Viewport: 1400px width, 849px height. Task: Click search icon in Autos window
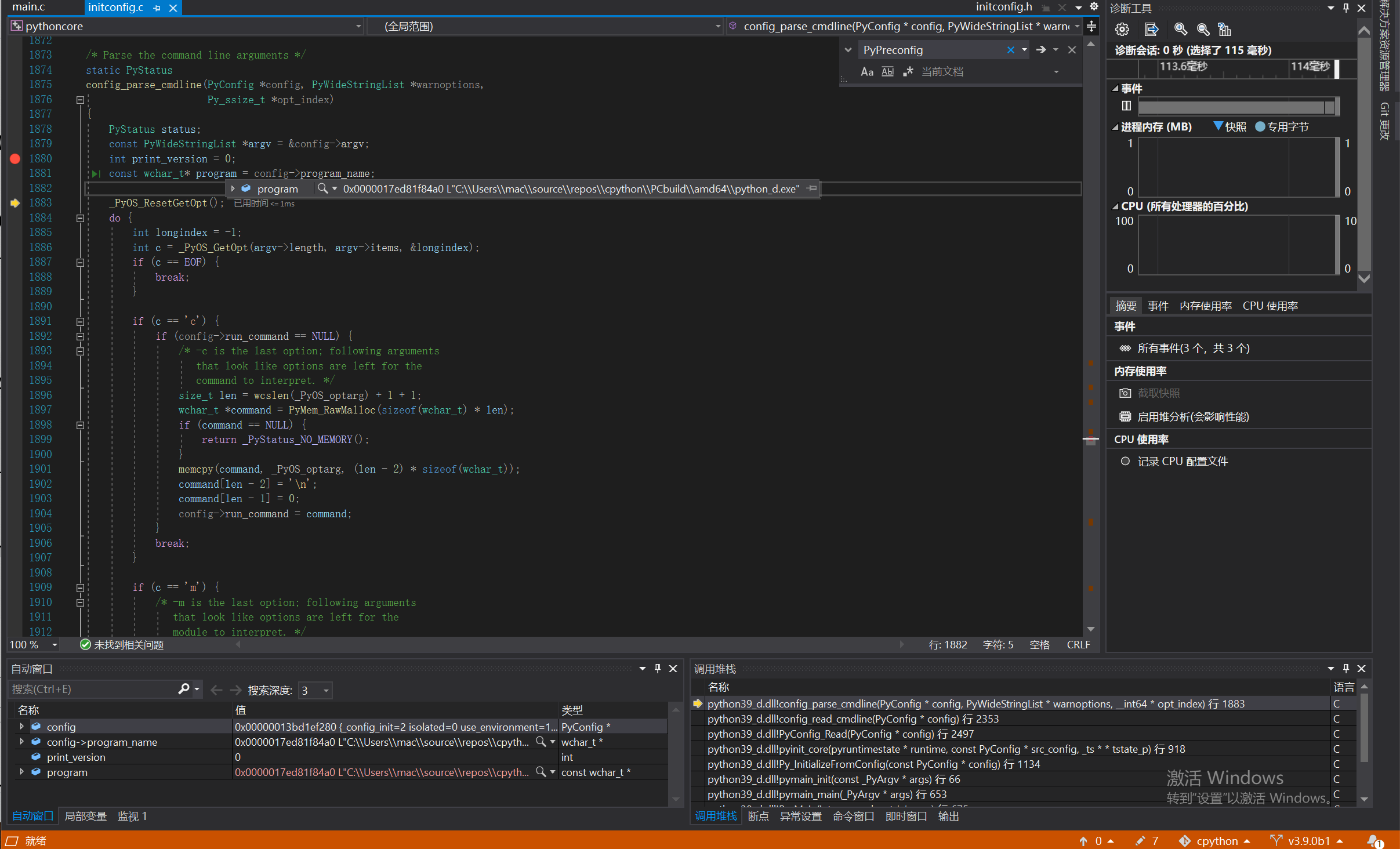[x=184, y=689]
